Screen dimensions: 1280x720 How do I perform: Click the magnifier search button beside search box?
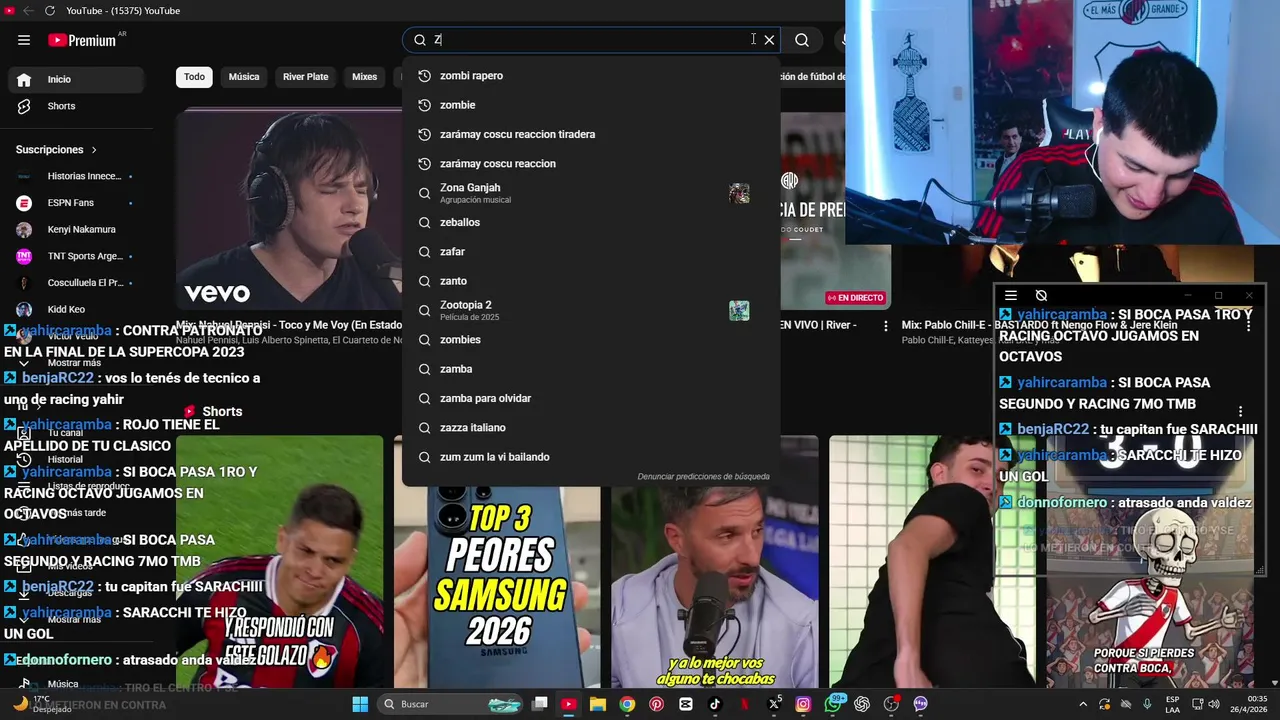click(x=802, y=40)
